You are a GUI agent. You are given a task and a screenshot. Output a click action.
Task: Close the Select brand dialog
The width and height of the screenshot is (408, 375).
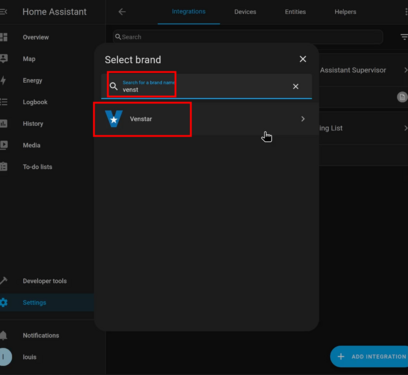click(x=303, y=59)
